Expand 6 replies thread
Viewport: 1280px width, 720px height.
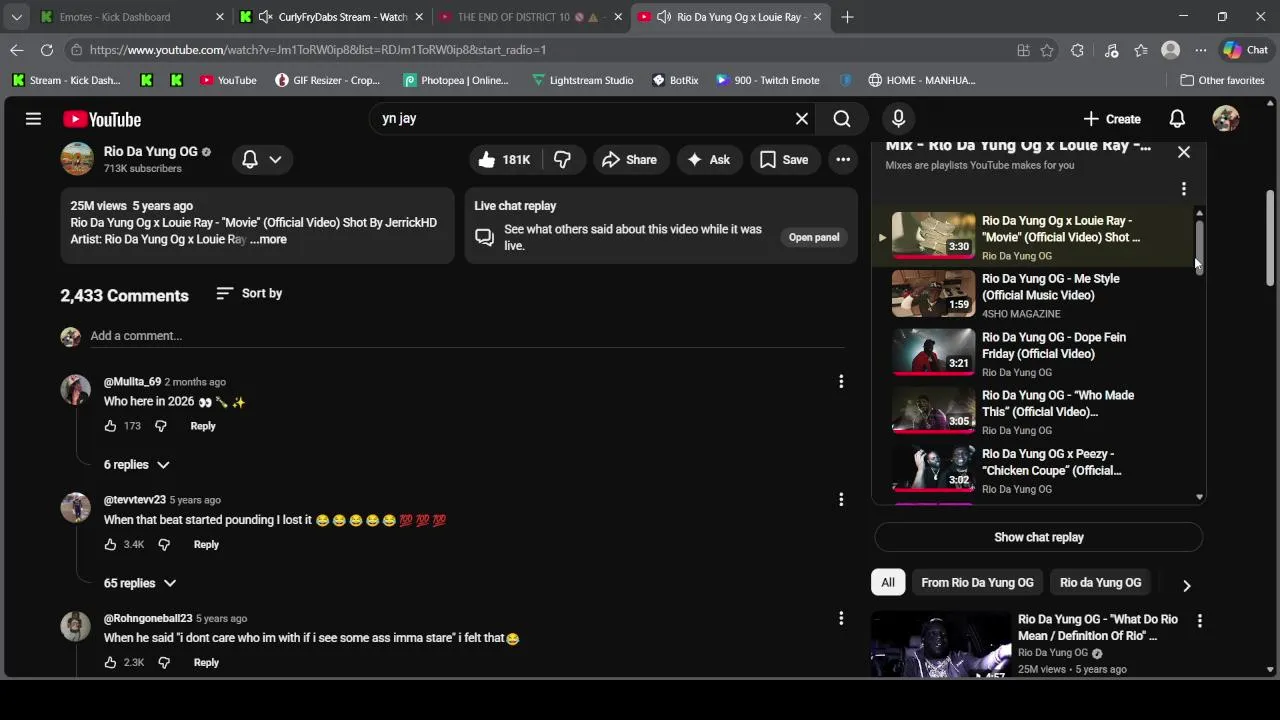pos(137,465)
